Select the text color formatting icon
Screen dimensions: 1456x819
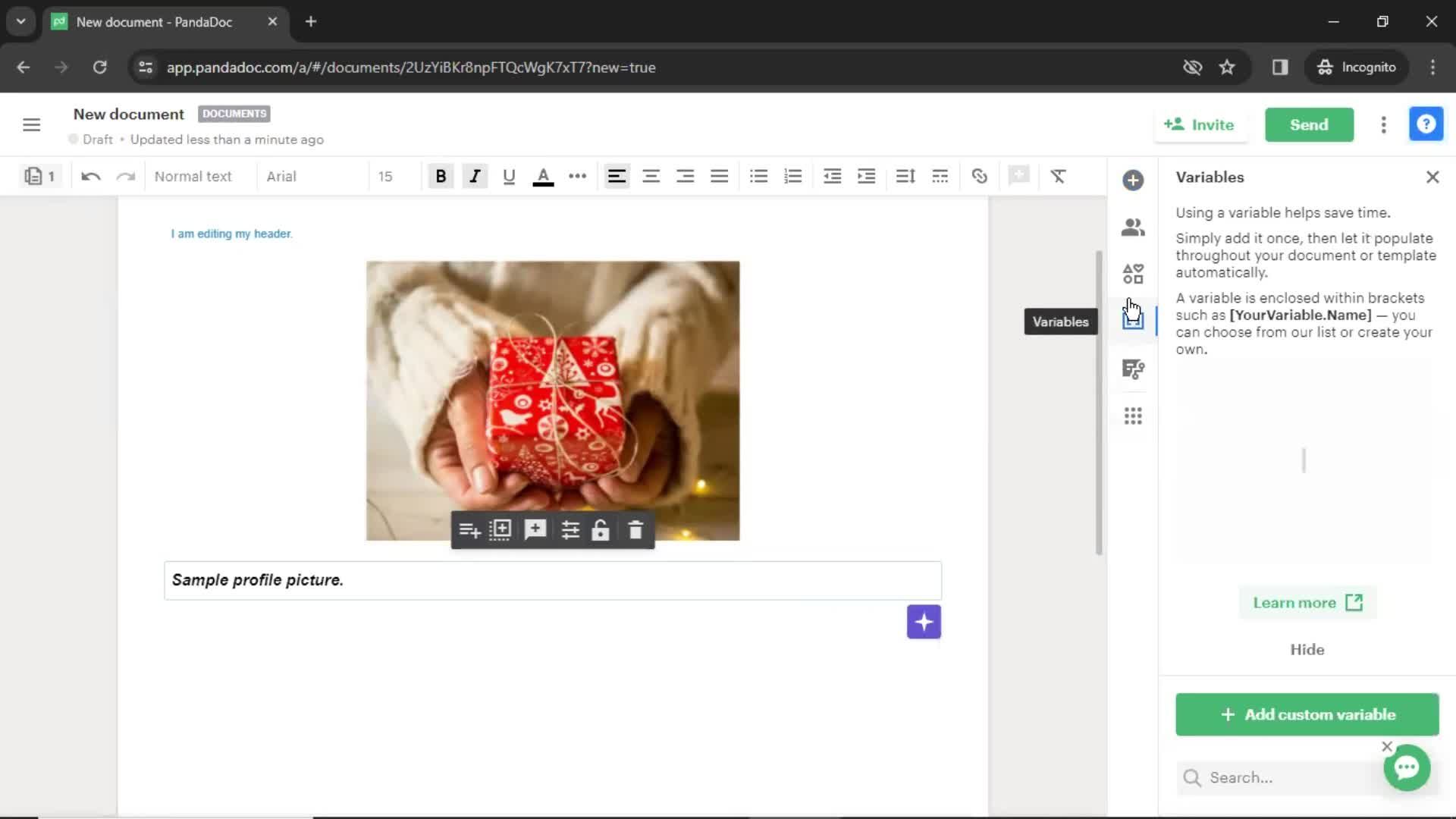(543, 177)
